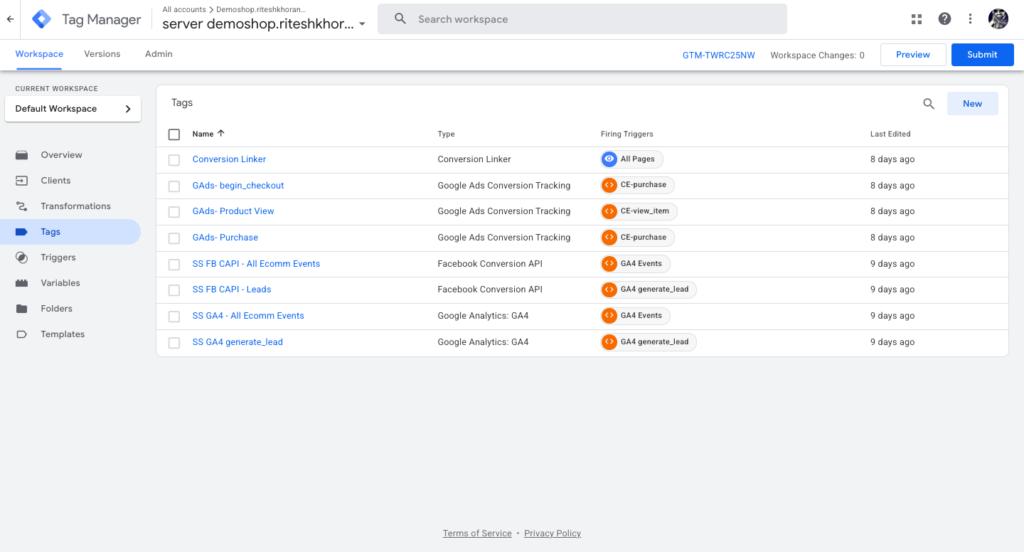The width and height of the screenshot is (1024, 552).
Task: Click the blue Submit button
Action: pyautogui.click(x=981, y=55)
